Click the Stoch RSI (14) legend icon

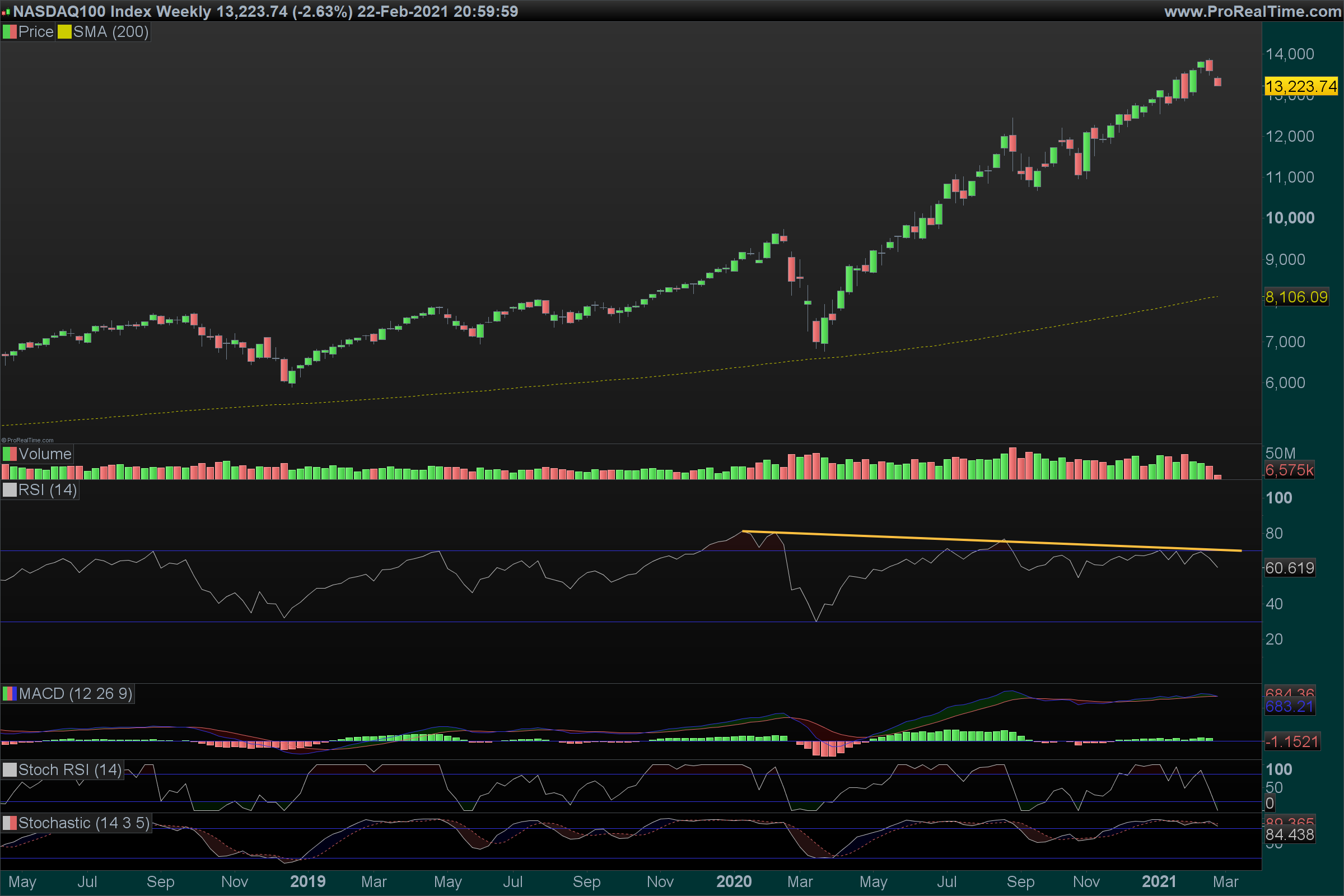[10, 769]
